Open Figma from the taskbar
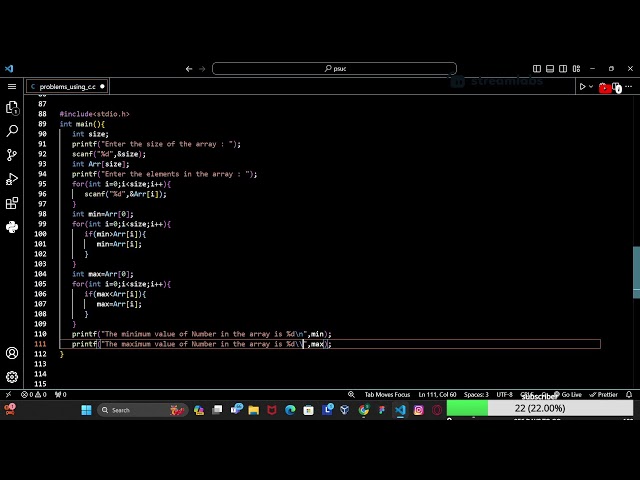The width and height of the screenshot is (640, 480). 382,410
